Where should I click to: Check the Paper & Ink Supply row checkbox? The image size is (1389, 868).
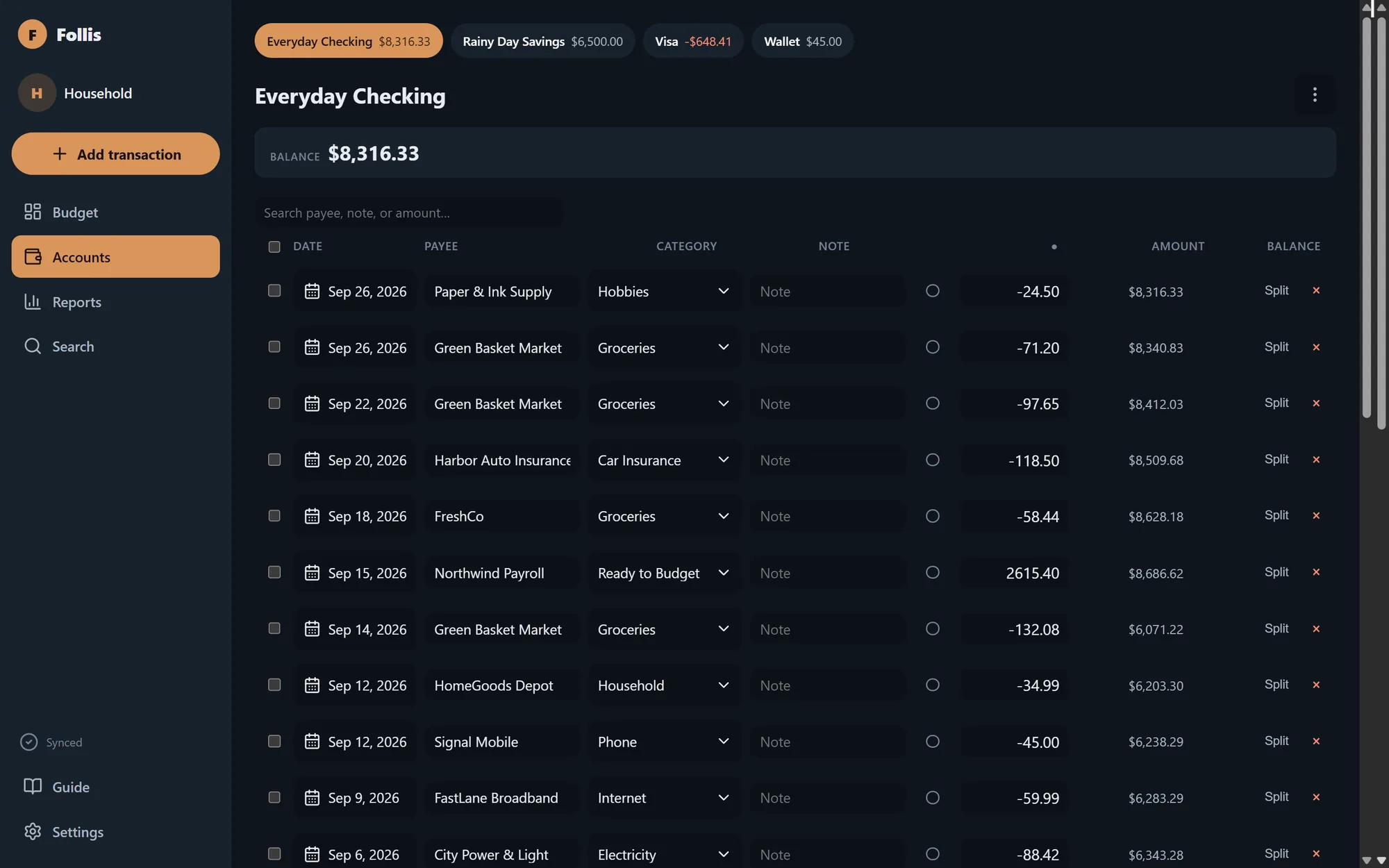(274, 290)
